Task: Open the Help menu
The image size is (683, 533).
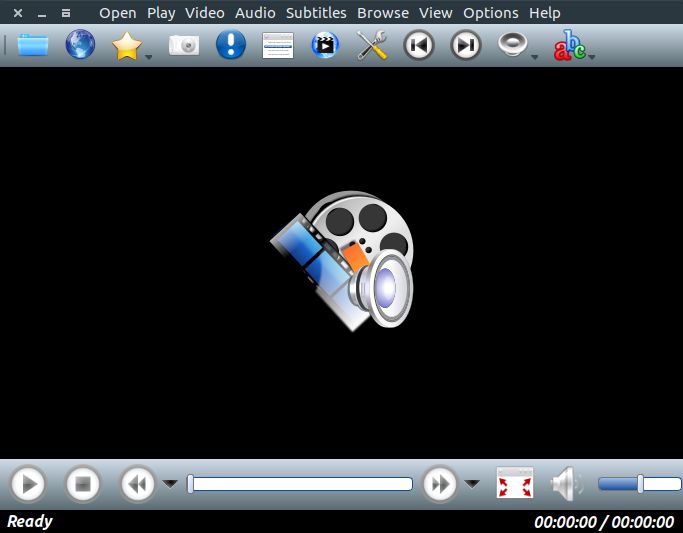Action: click(x=545, y=13)
